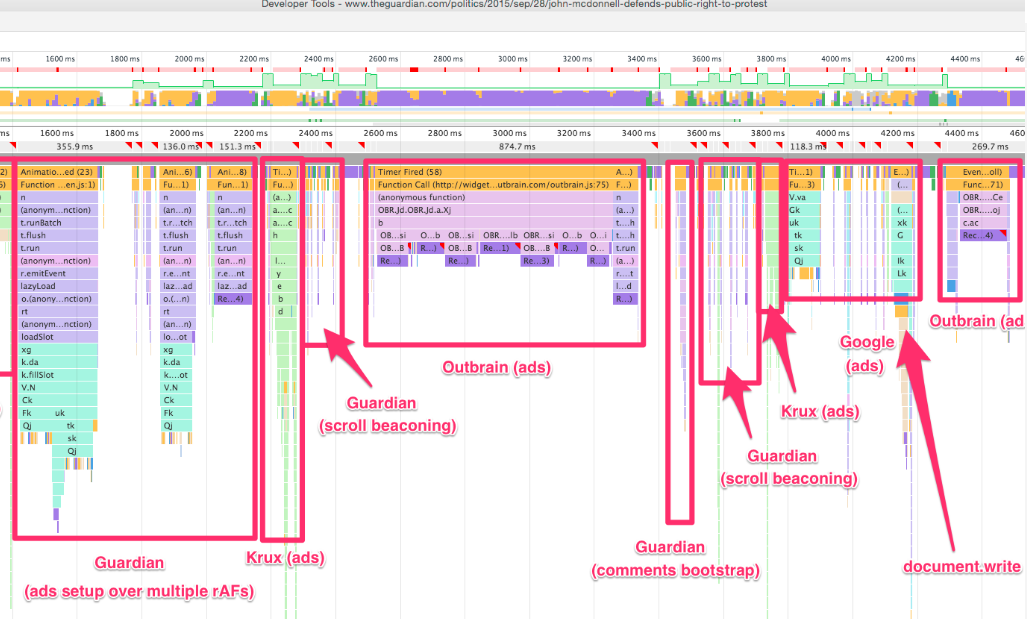
Task: Select the 'Function ...en.js:1)' bar
Action: [58, 185]
